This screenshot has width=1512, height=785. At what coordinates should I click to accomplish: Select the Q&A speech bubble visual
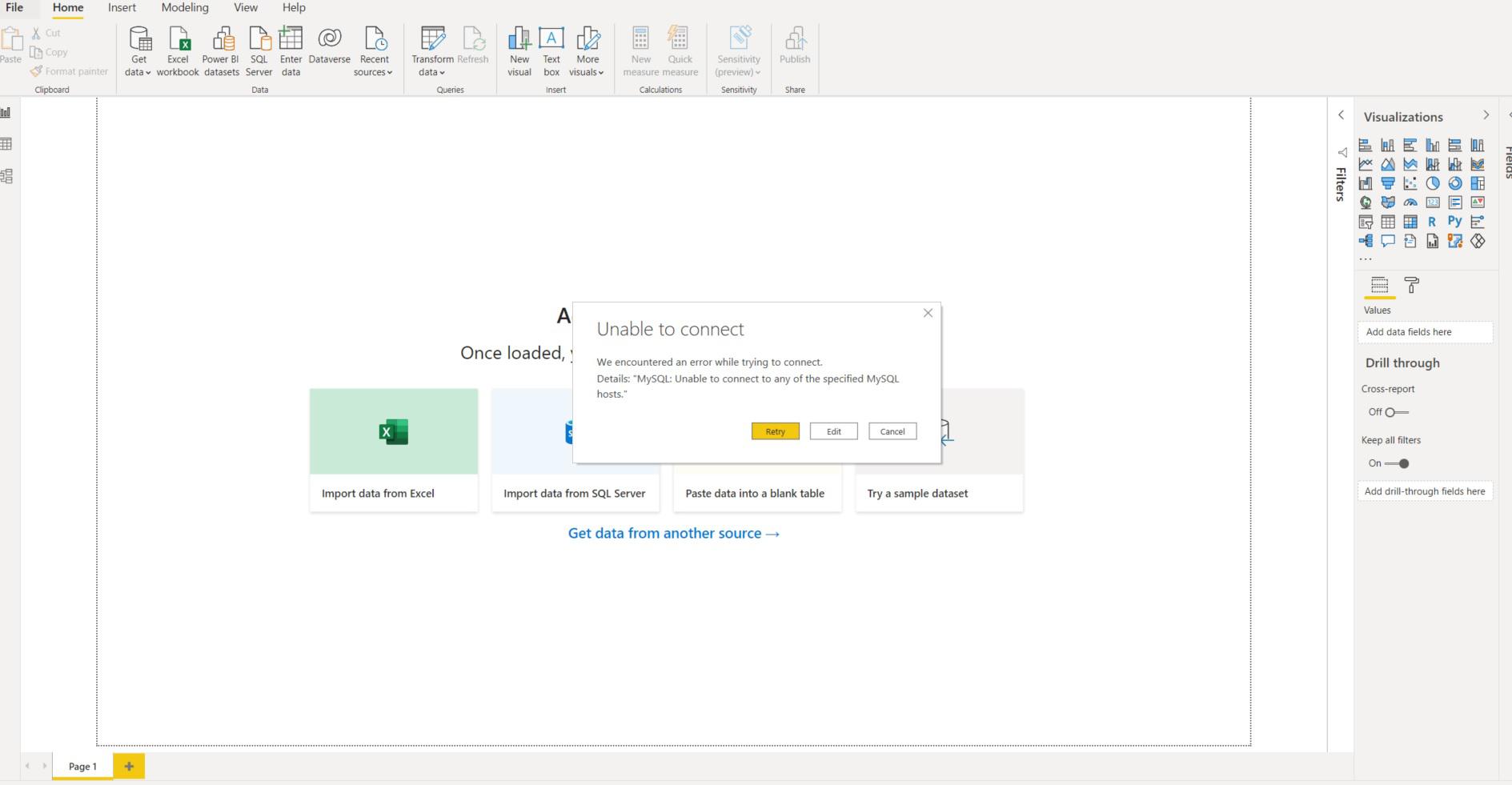pos(1388,241)
